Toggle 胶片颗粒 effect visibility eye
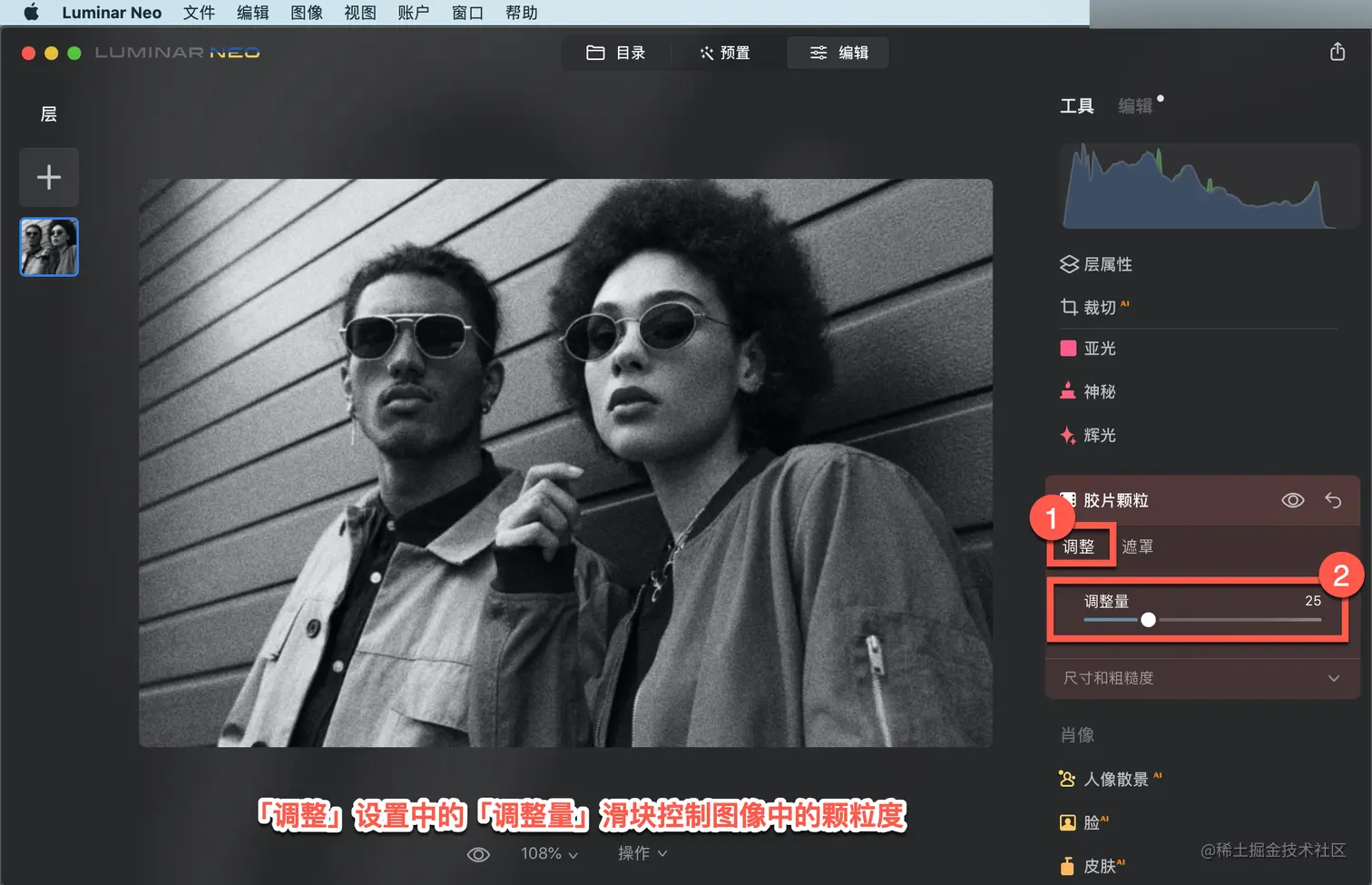Viewport: 1372px width, 885px height. [x=1293, y=500]
